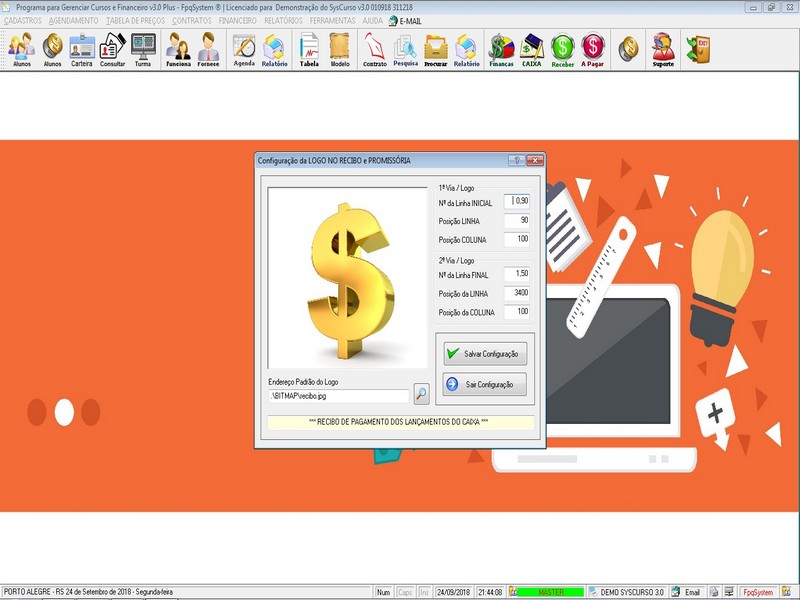Click the Salvar Configuração button
The image size is (800, 600).
[485, 354]
